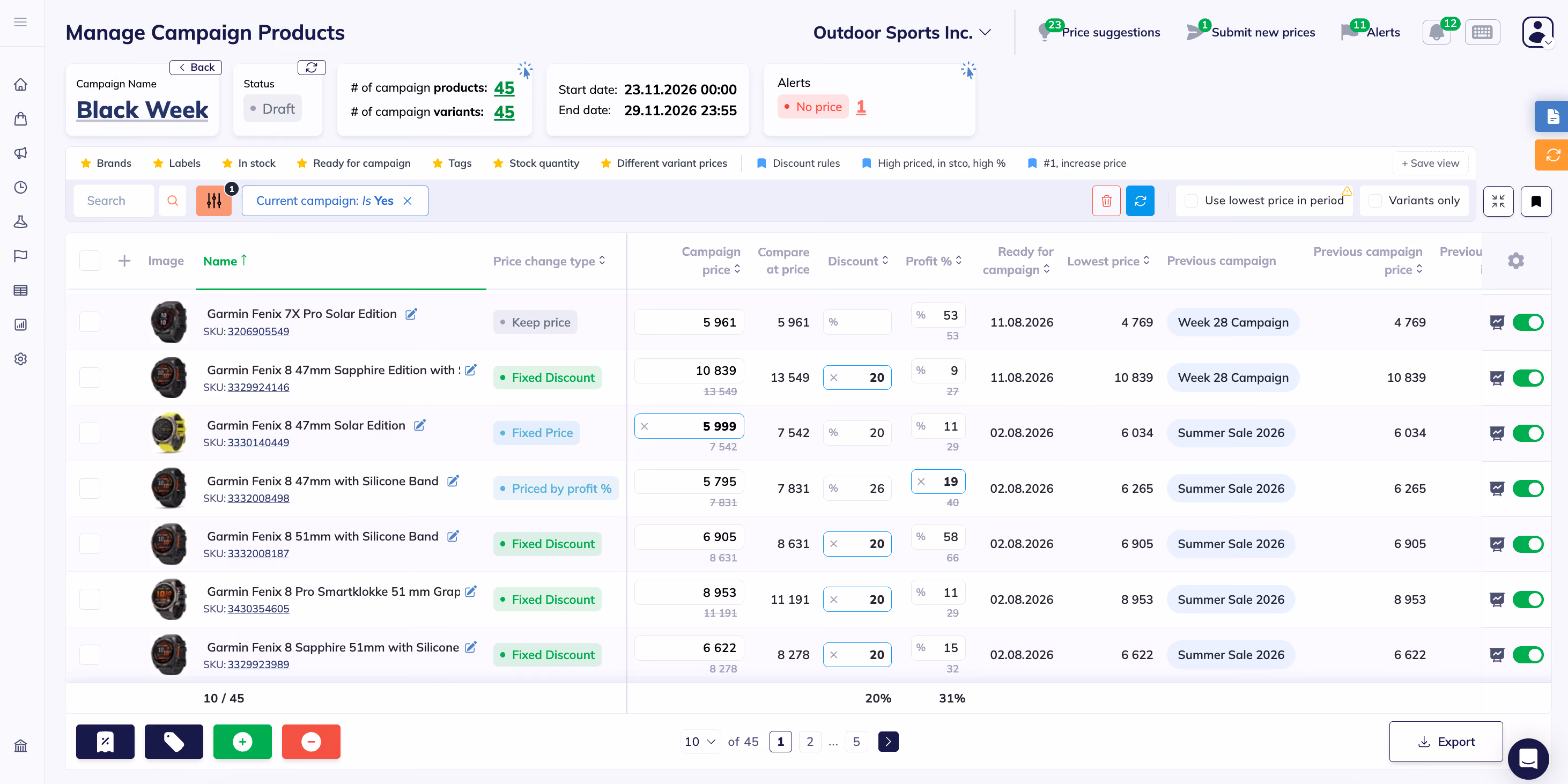Open the clock history sidebar icon
Screen dimensions: 1568x784
[x=21, y=188]
